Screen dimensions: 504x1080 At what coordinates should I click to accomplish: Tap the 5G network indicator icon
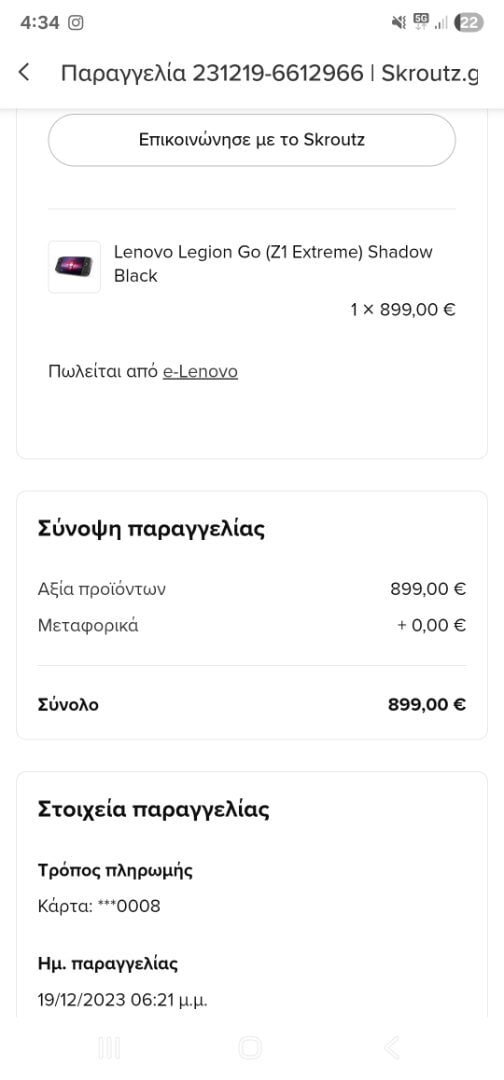point(421,21)
